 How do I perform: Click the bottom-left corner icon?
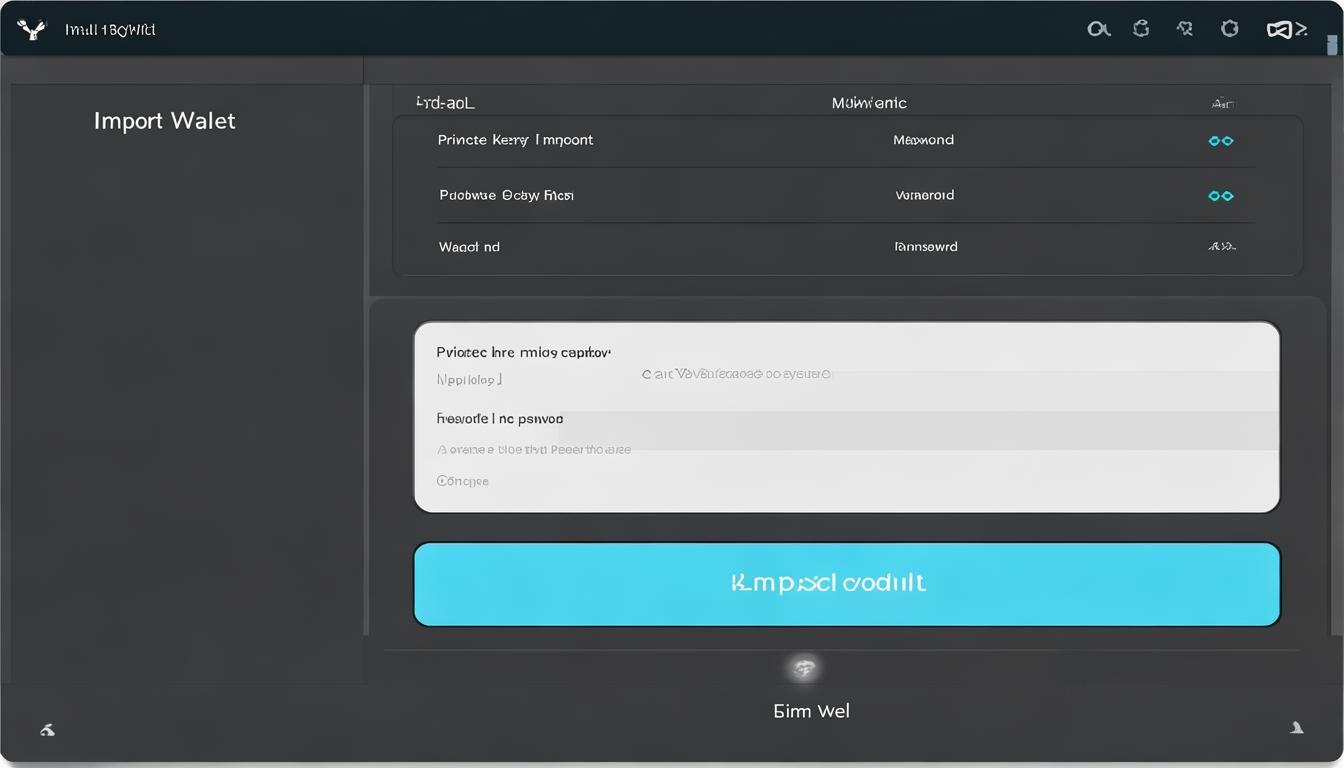(47, 730)
